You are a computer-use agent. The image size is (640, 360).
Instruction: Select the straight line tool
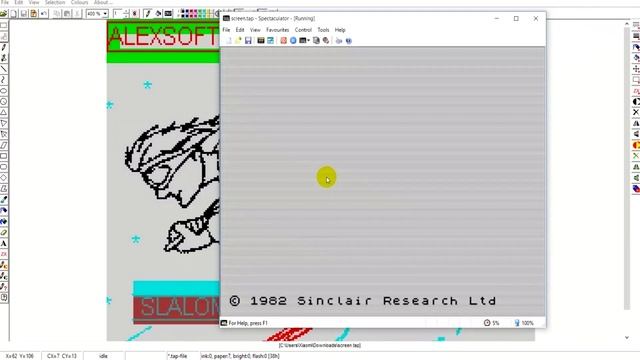pyautogui.click(x=4, y=69)
